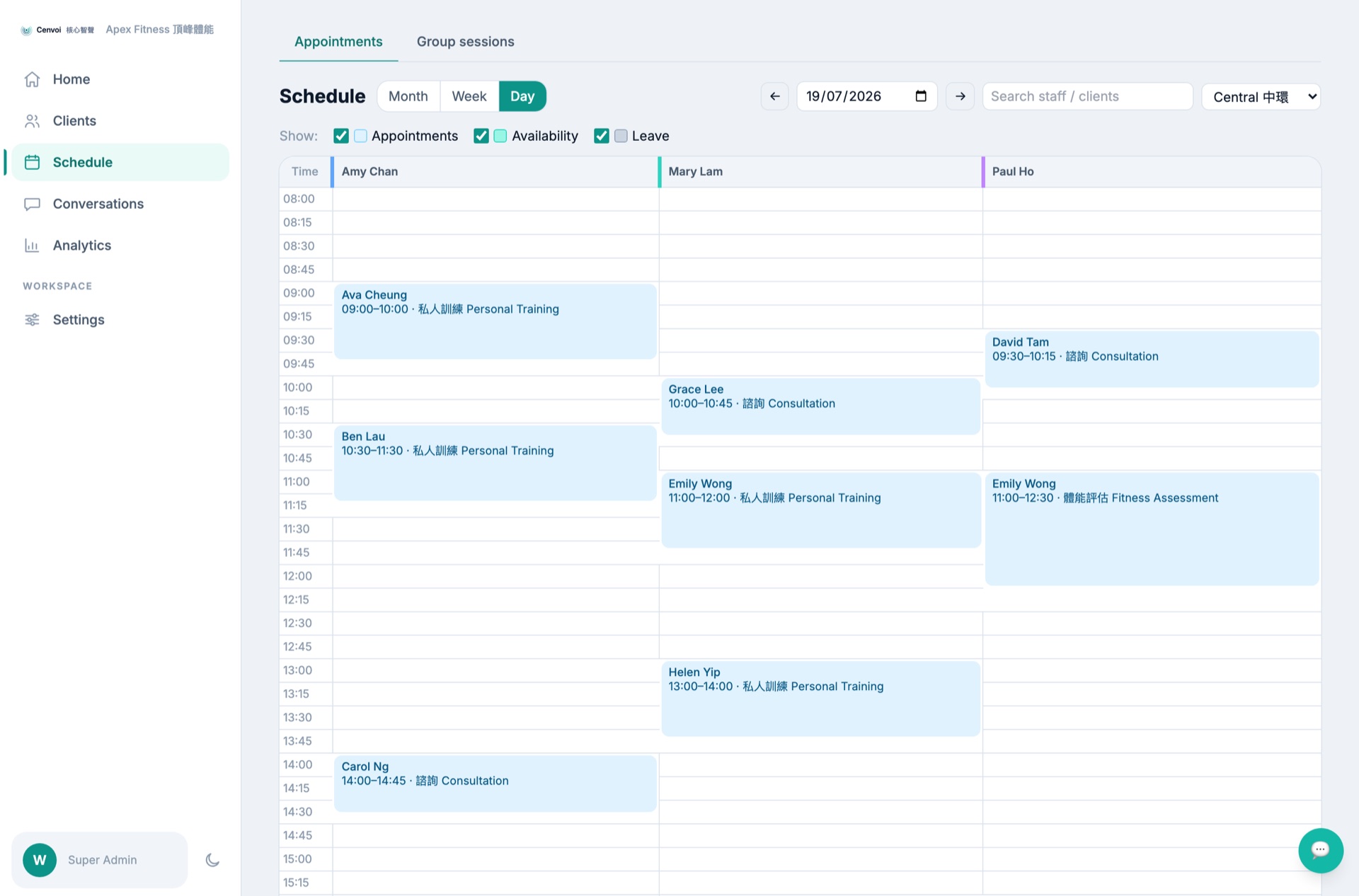
Task: Click the 15:00 time label
Action: point(298,859)
